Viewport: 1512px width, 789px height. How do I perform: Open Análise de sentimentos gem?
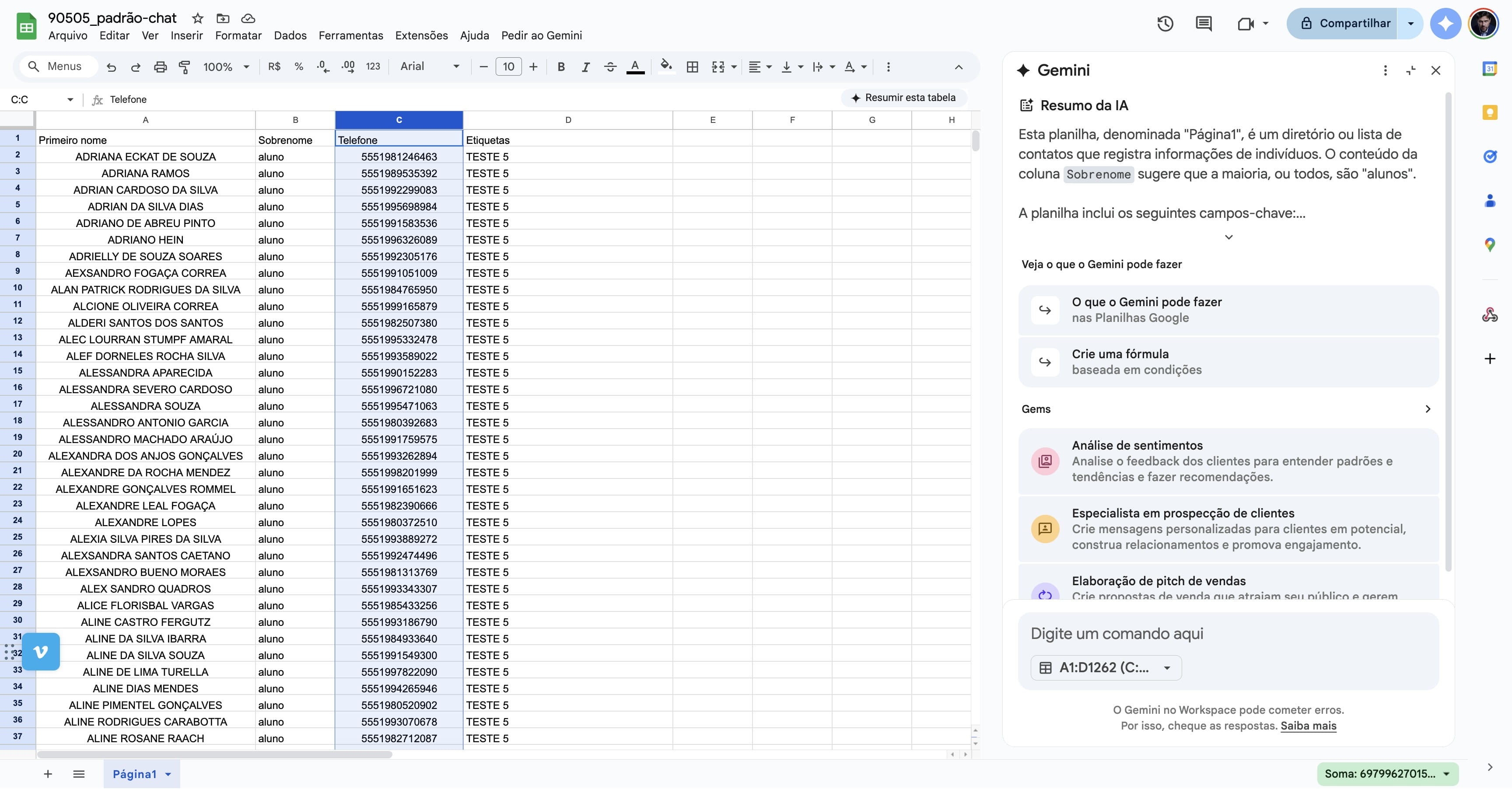click(x=1228, y=461)
